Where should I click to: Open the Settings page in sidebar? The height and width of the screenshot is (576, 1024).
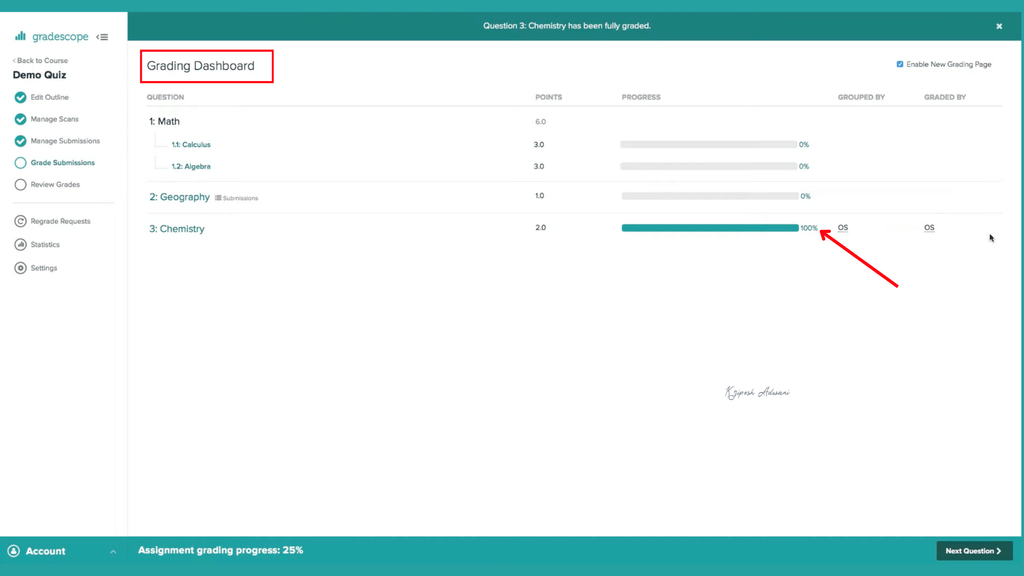pyautogui.click(x=44, y=268)
